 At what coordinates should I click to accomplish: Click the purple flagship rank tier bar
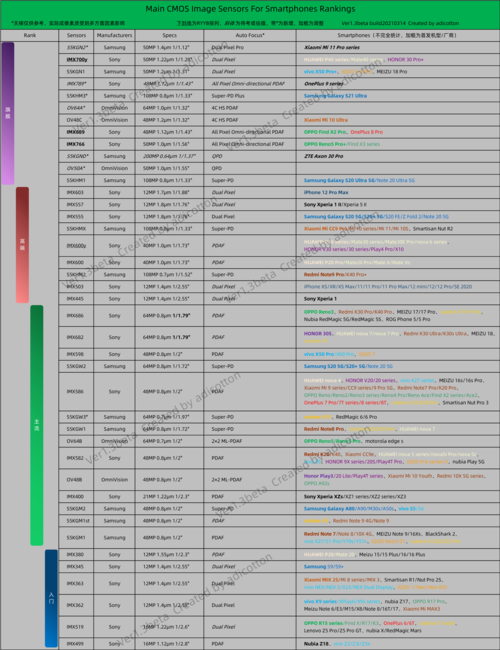[x=8, y=114]
